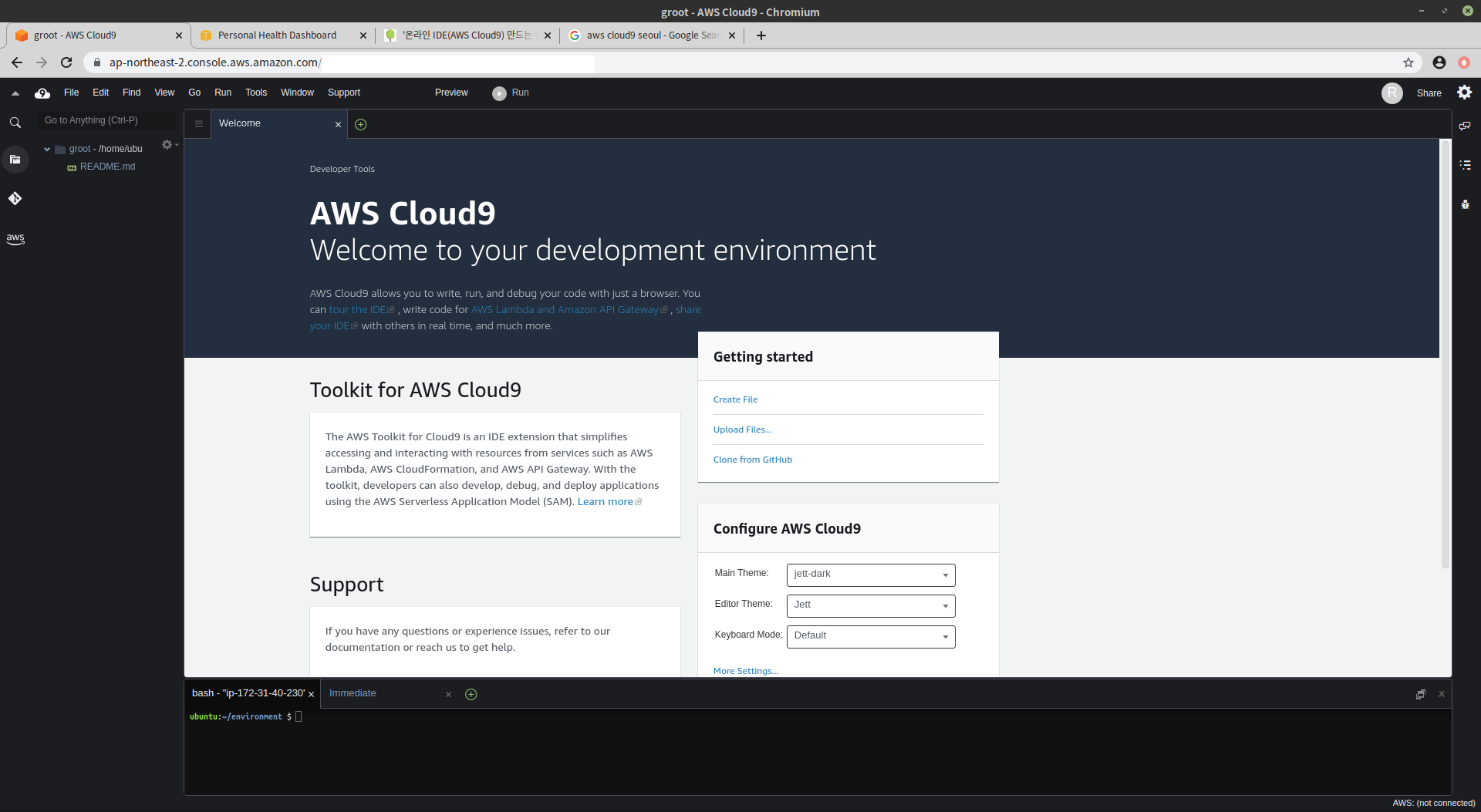Screen dimensions: 1481x812
Task: Close the bash terminal tab
Action: click(311, 695)
